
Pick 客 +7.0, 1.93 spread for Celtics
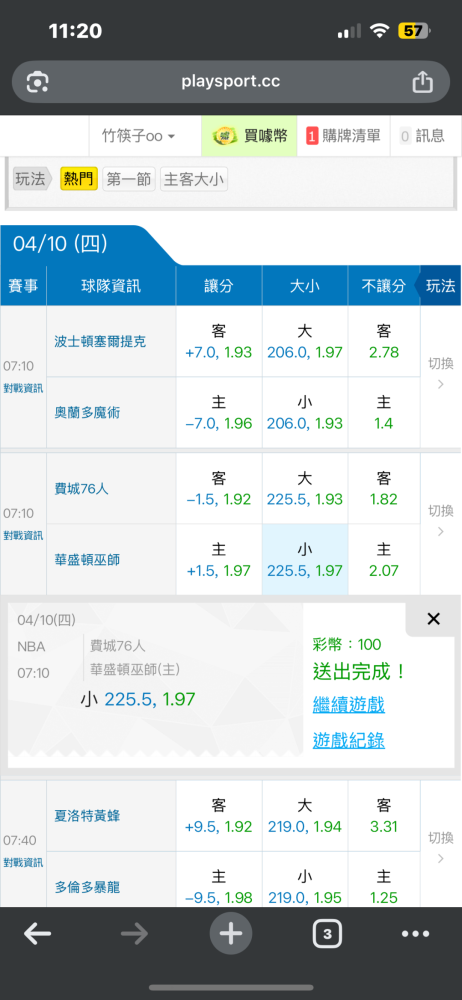point(219,341)
